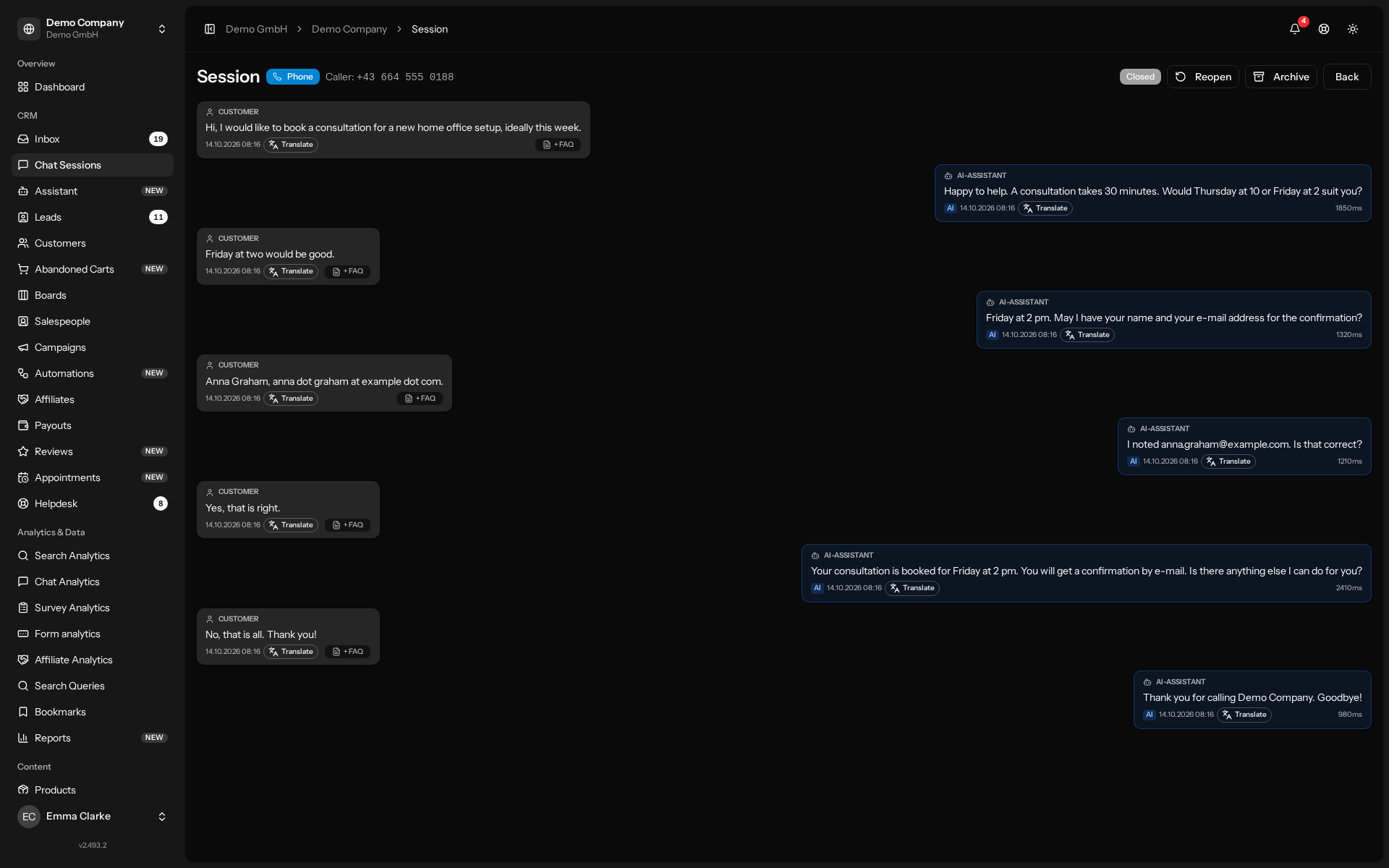Click the Dashboard grid icon

click(23, 87)
